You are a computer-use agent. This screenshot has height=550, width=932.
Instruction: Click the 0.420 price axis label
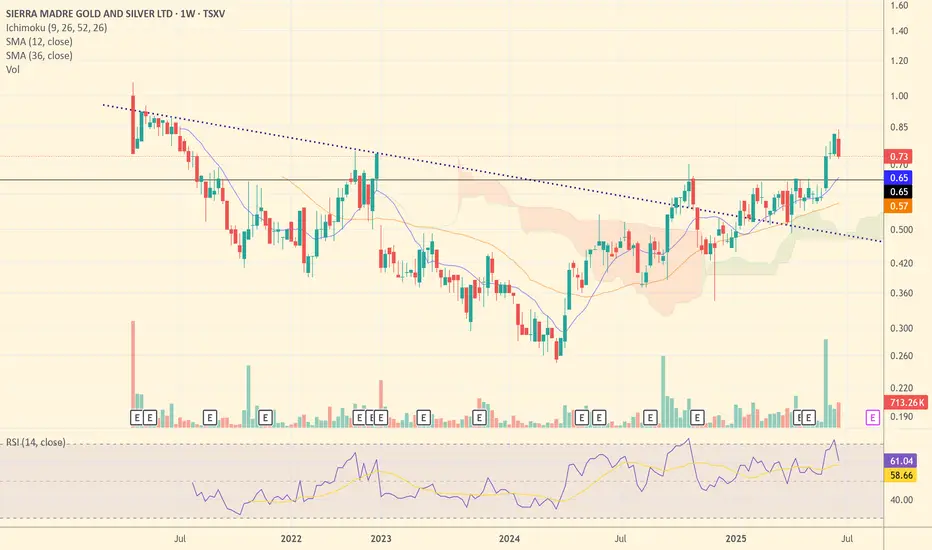902,263
